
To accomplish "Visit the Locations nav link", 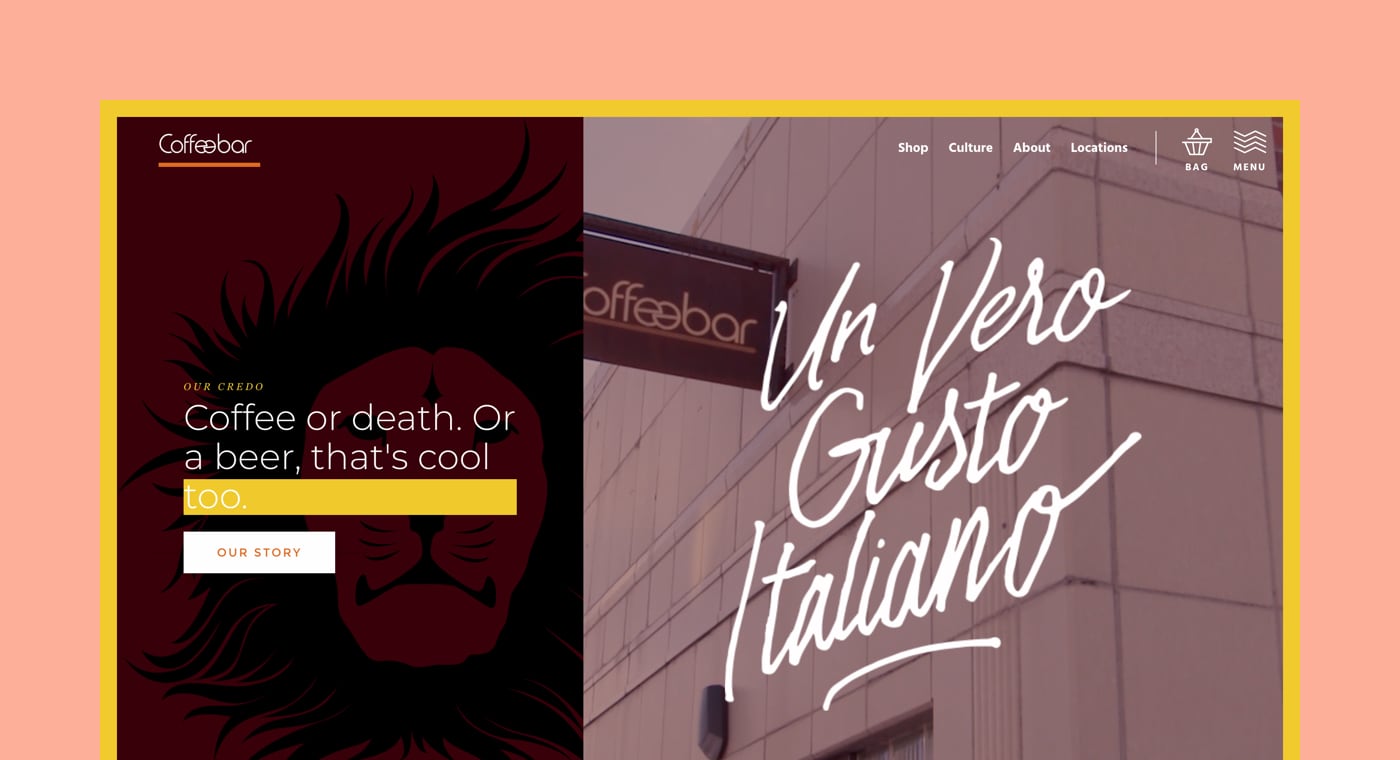I will 1099,148.
